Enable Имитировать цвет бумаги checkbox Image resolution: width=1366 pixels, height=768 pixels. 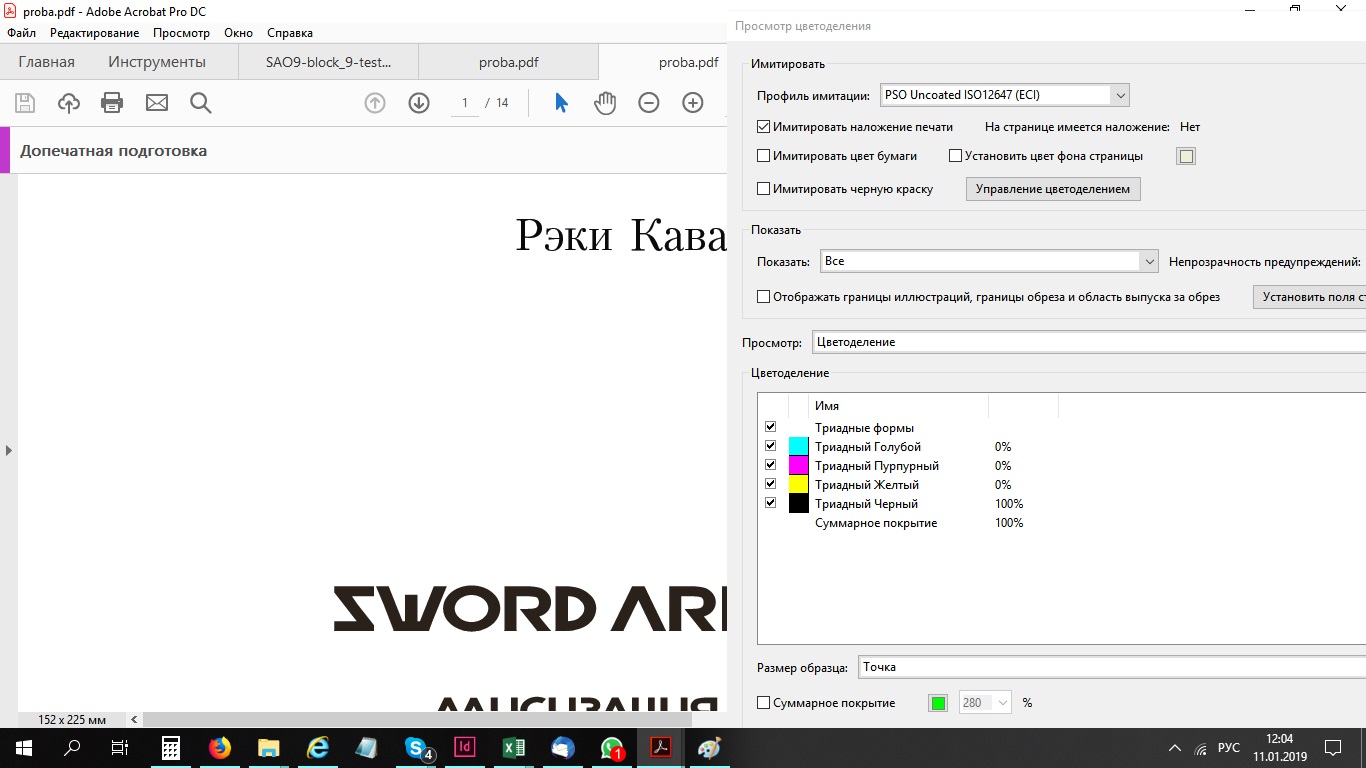tap(764, 156)
